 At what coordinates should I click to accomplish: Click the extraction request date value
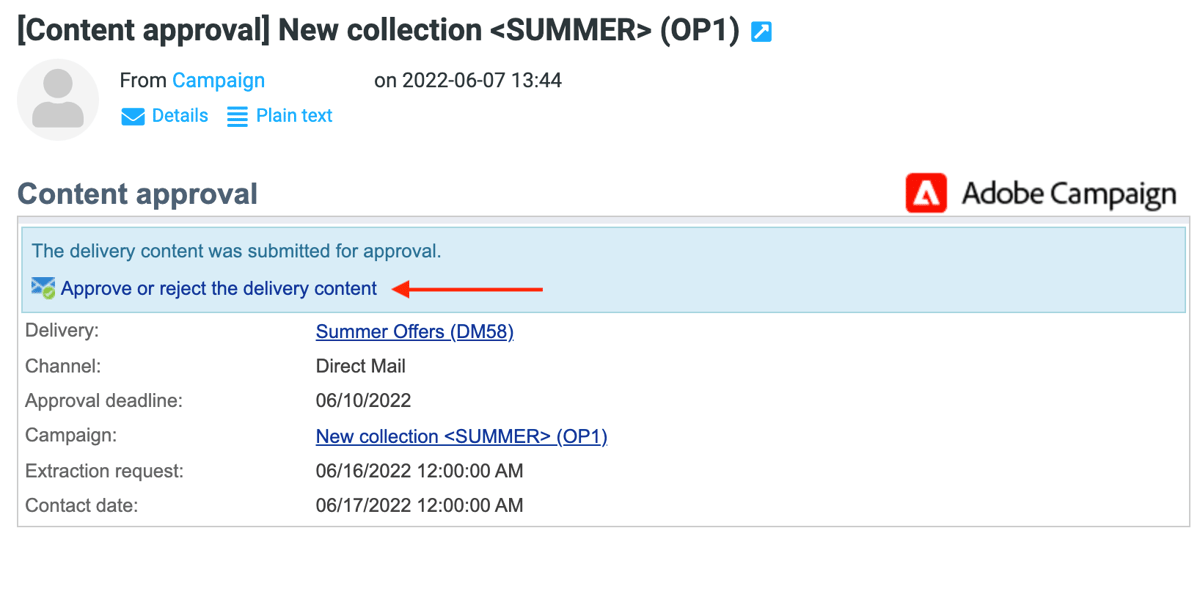click(x=419, y=471)
